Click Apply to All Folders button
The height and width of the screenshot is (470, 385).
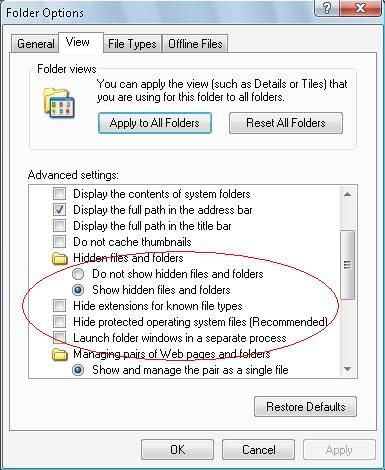[x=155, y=123]
